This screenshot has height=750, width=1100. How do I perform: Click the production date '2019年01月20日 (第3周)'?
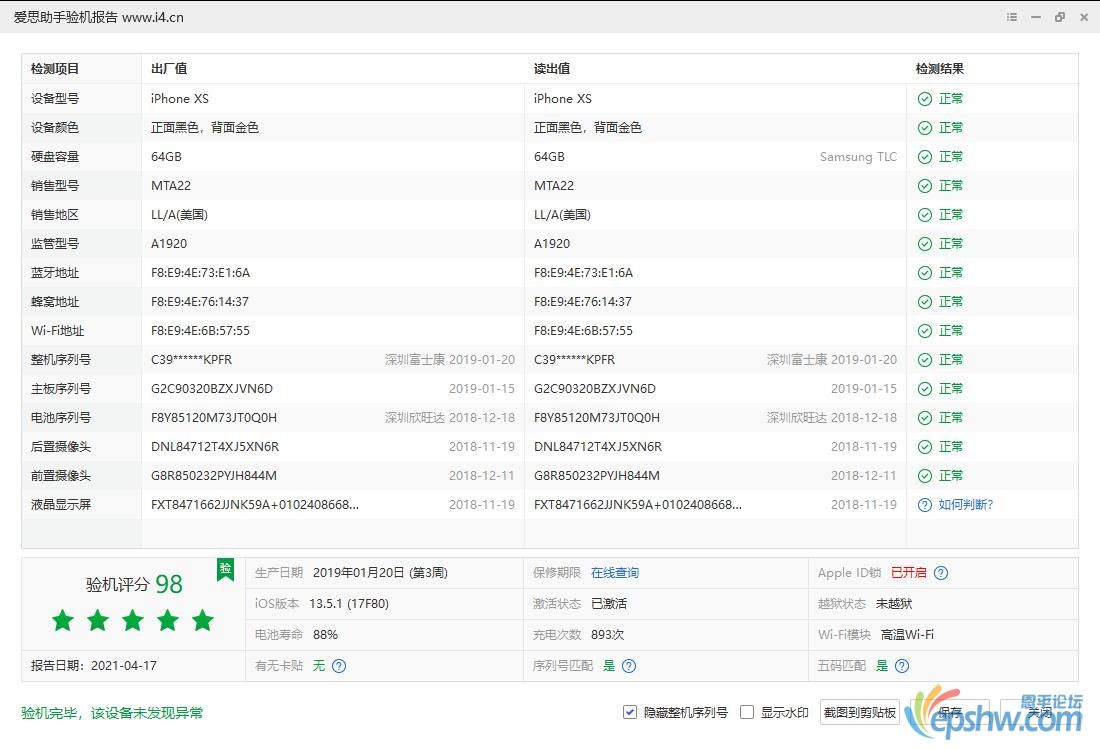[380, 572]
